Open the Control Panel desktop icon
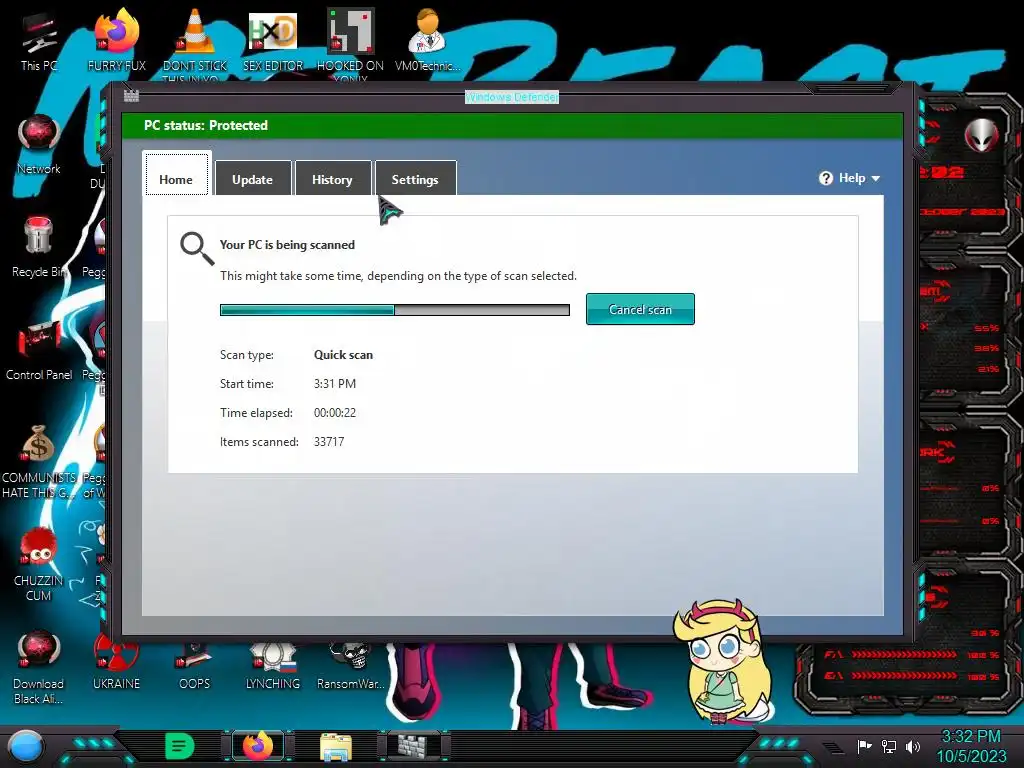This screenshot has width=1024, height=768. point(39,350)
